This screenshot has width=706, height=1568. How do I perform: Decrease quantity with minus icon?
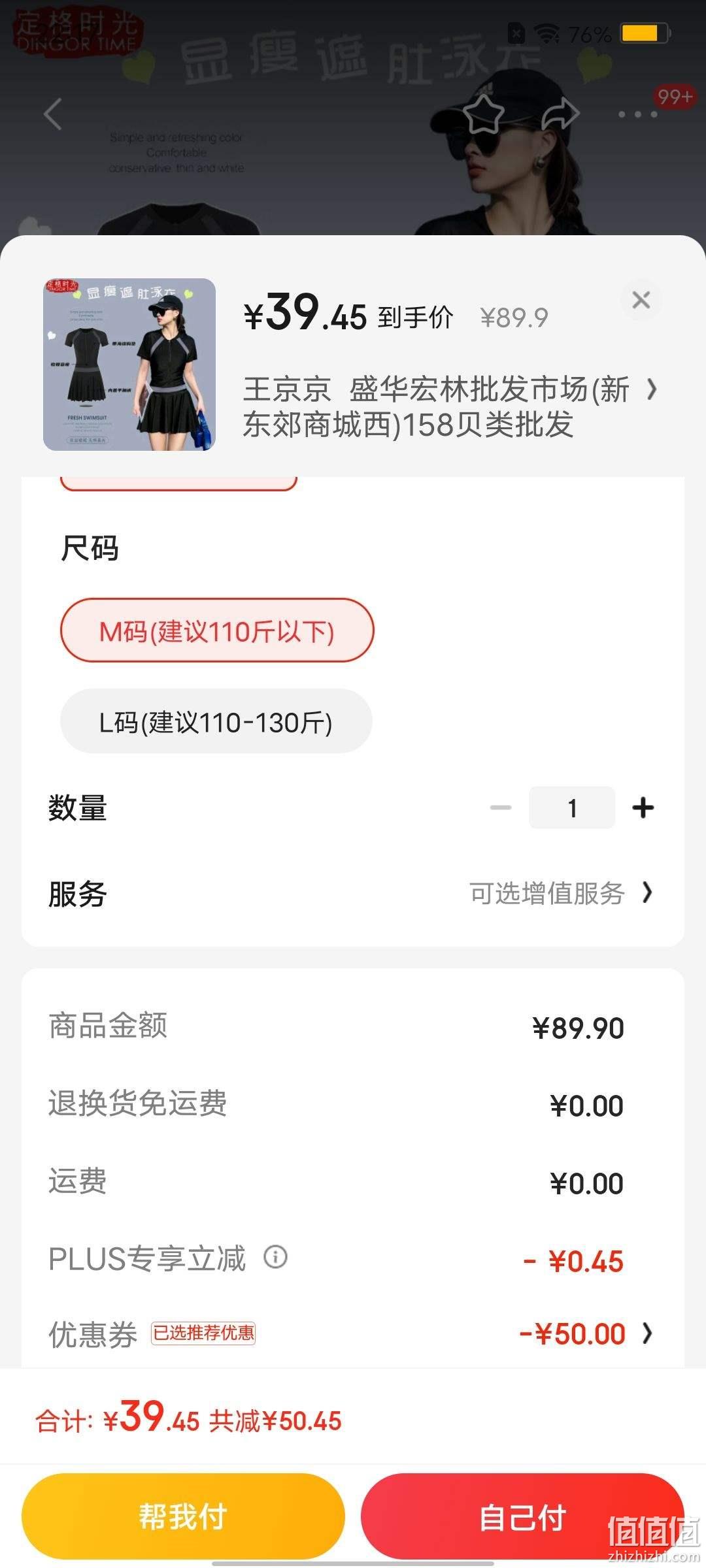point(501,808)
